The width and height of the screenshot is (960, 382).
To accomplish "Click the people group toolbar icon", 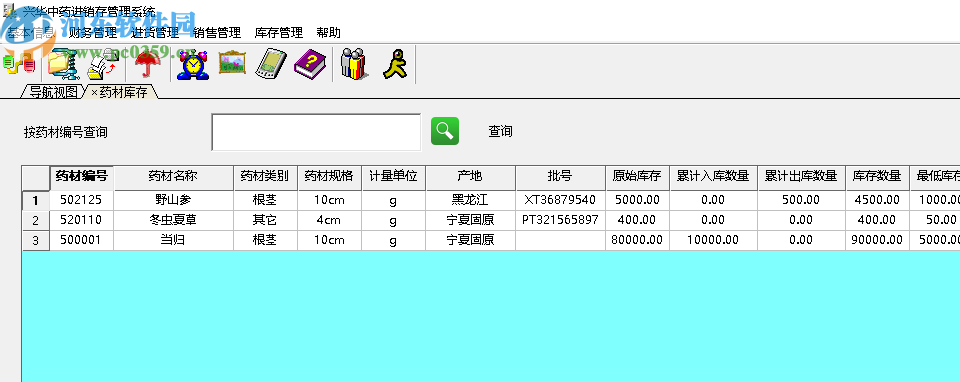I will pos(353,64).
